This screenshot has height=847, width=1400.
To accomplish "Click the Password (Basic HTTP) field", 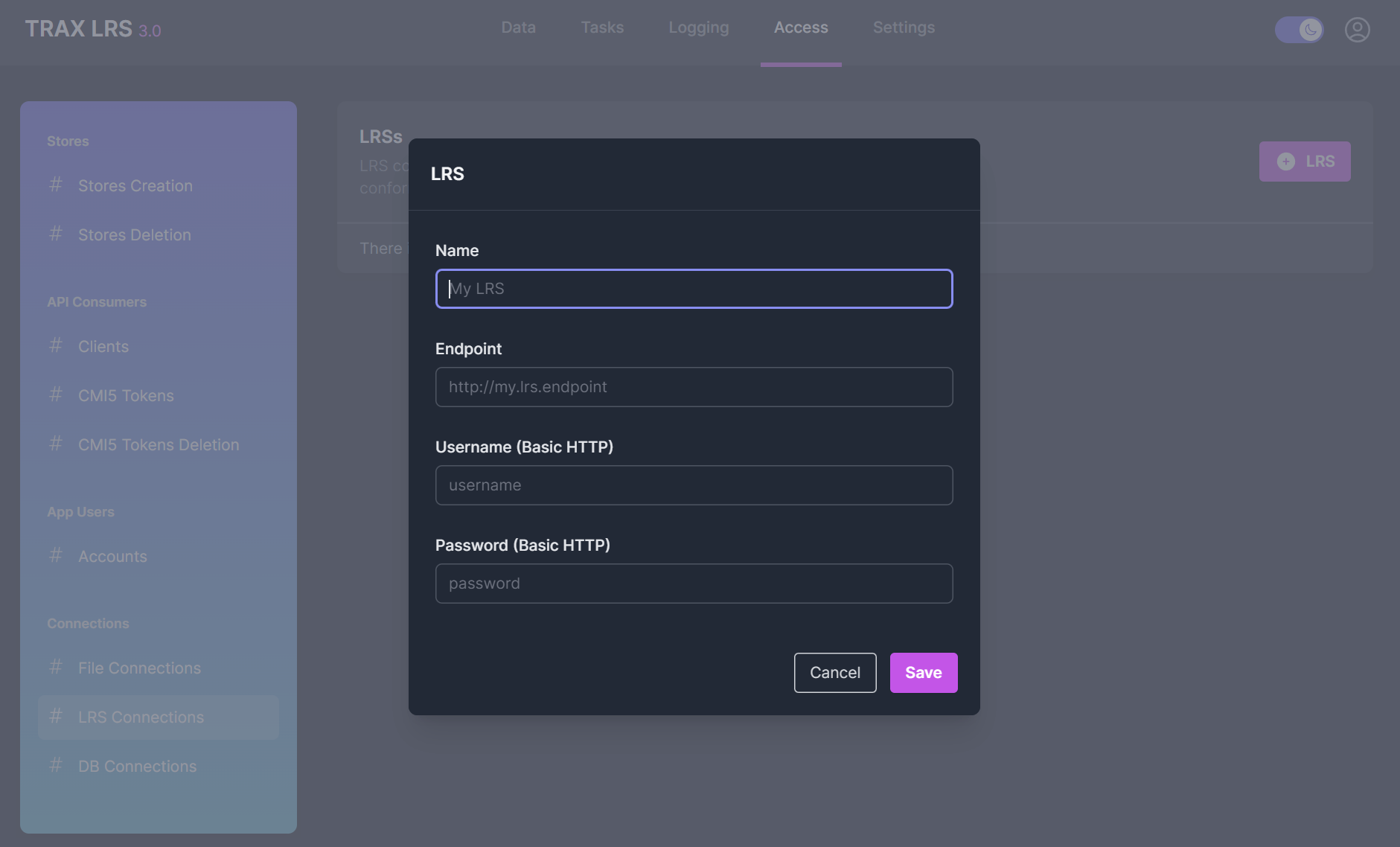I will [x=694, y=584].
